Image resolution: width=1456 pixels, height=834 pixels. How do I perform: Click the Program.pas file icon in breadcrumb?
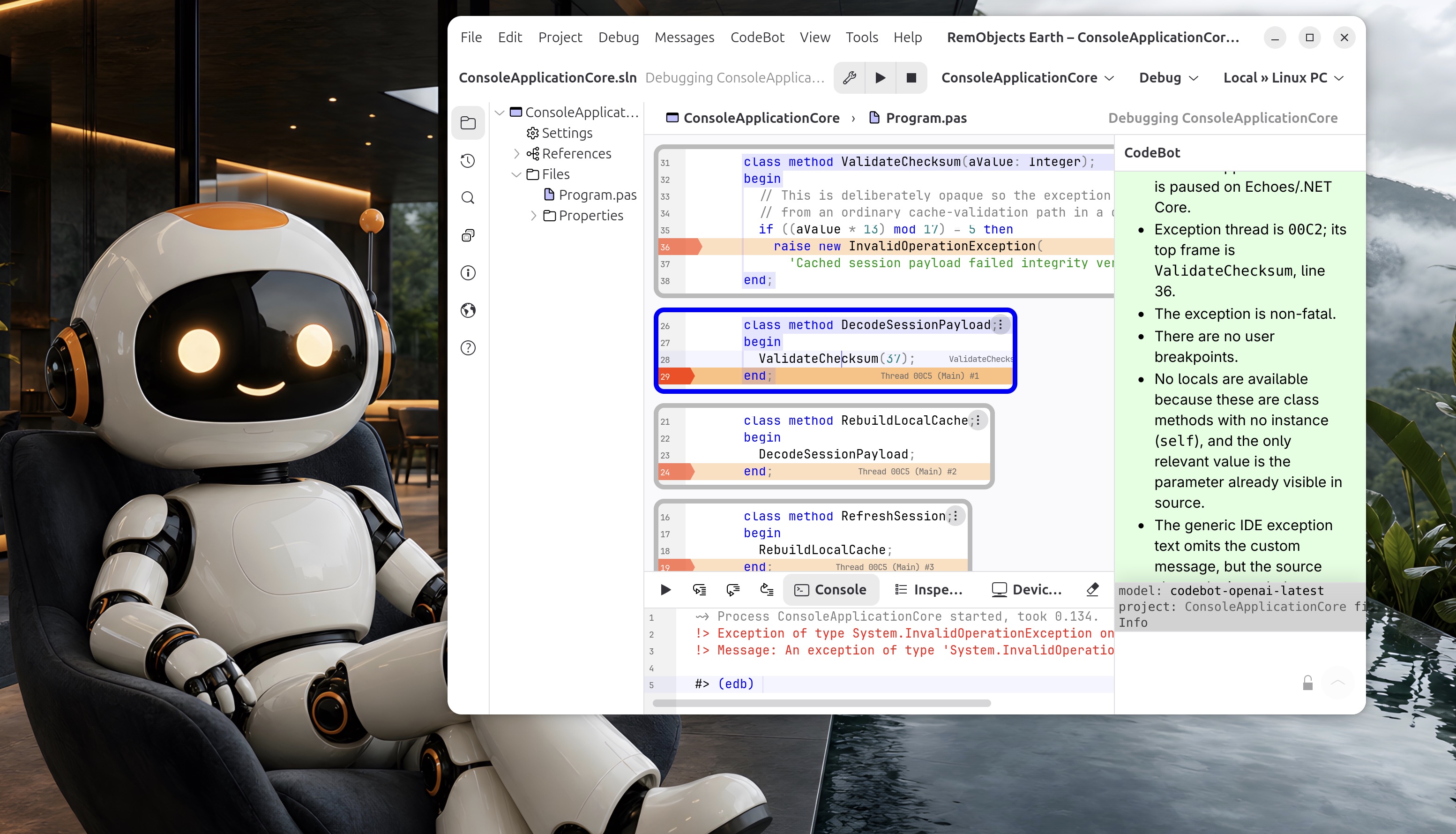point(874,117)
